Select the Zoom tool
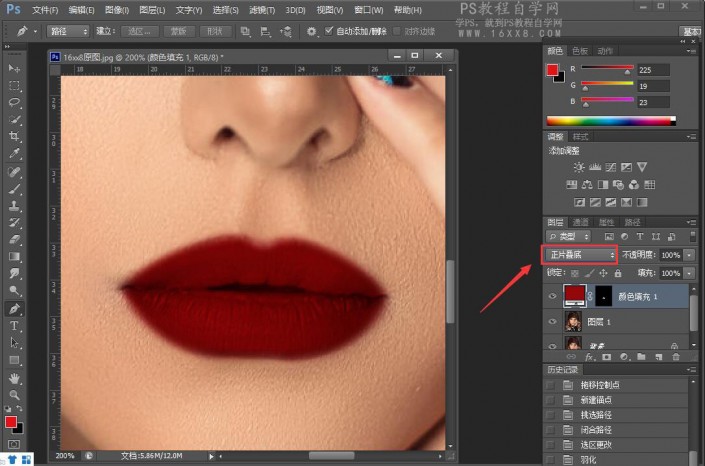The image size is (705, 466). click(14, 395)
